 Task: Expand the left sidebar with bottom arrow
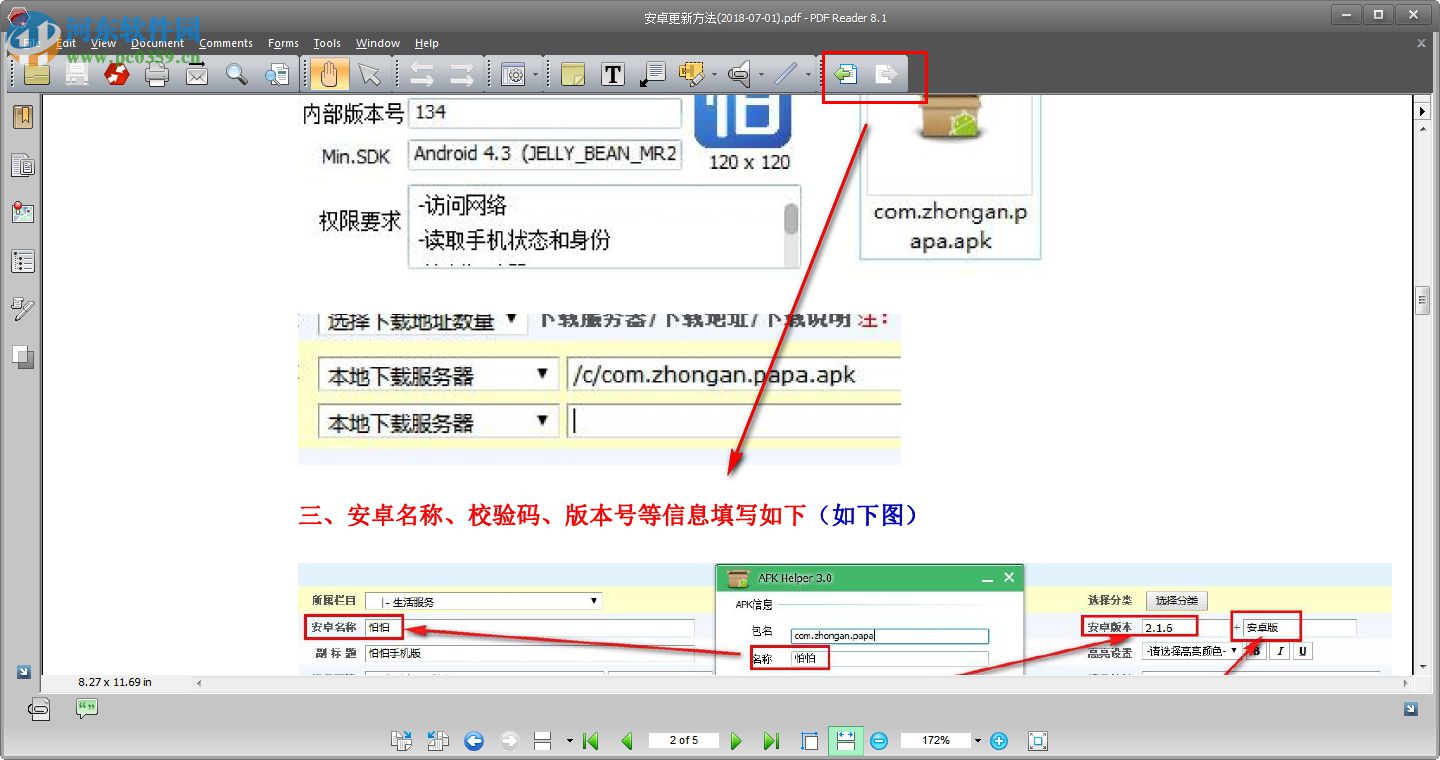tap(23, 672)
